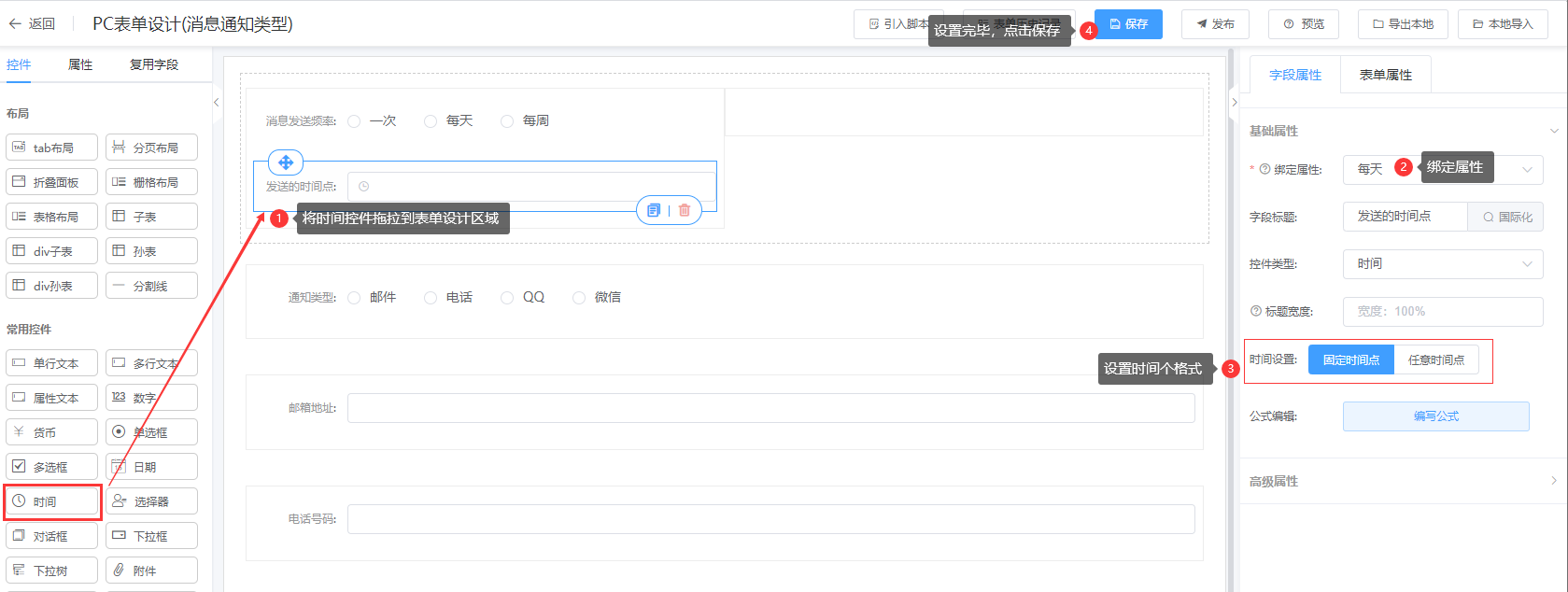The image size is (1568, 592).
Task: Select the 电话 notification type
Action: [431, 298]
